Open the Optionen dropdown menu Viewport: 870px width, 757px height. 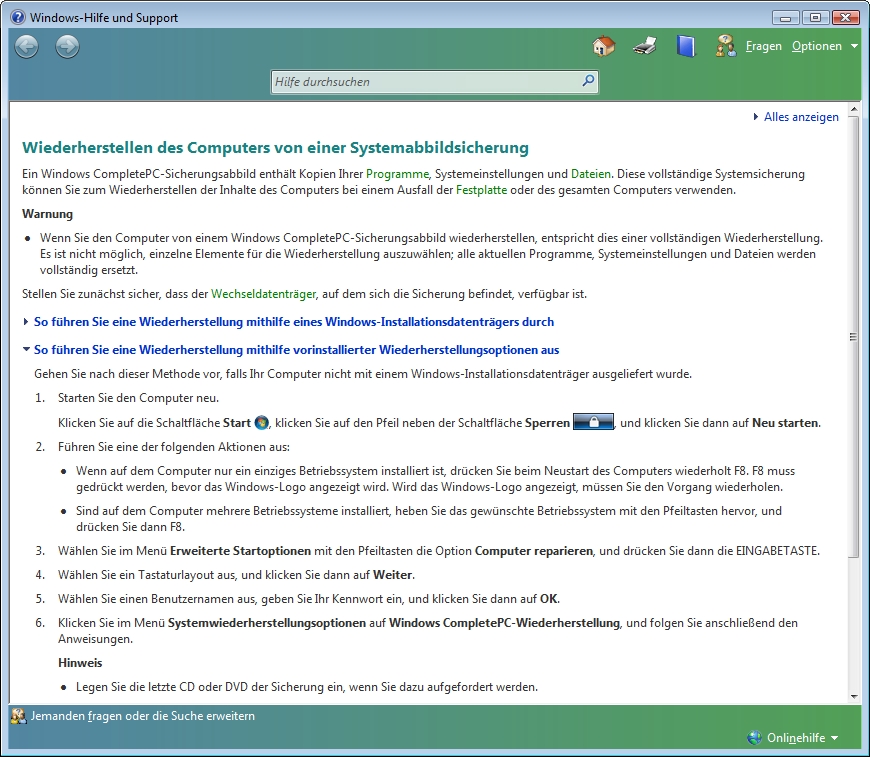(824, 46)
